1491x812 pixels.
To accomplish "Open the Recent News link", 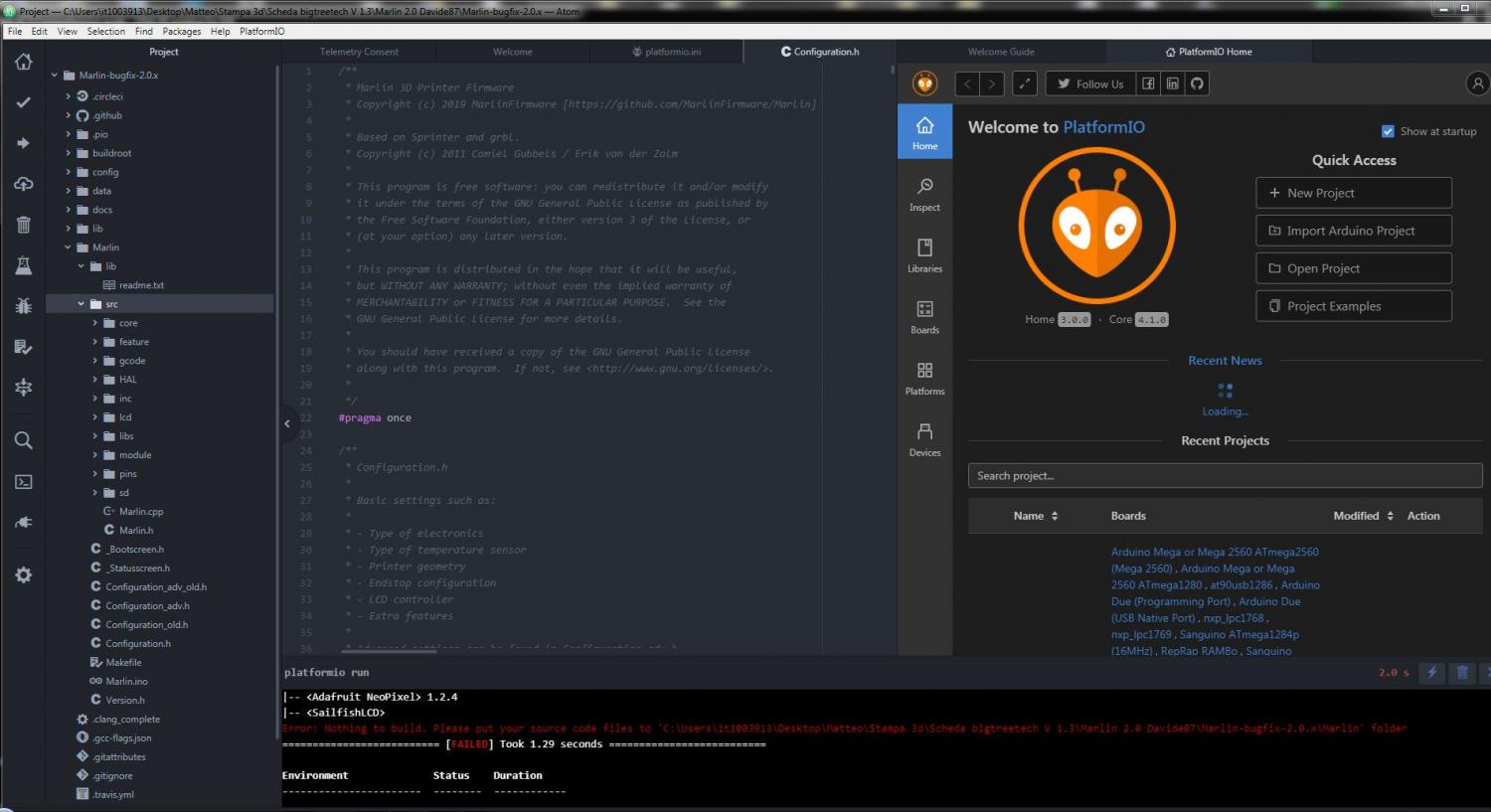I will (x=1225, y=361).
